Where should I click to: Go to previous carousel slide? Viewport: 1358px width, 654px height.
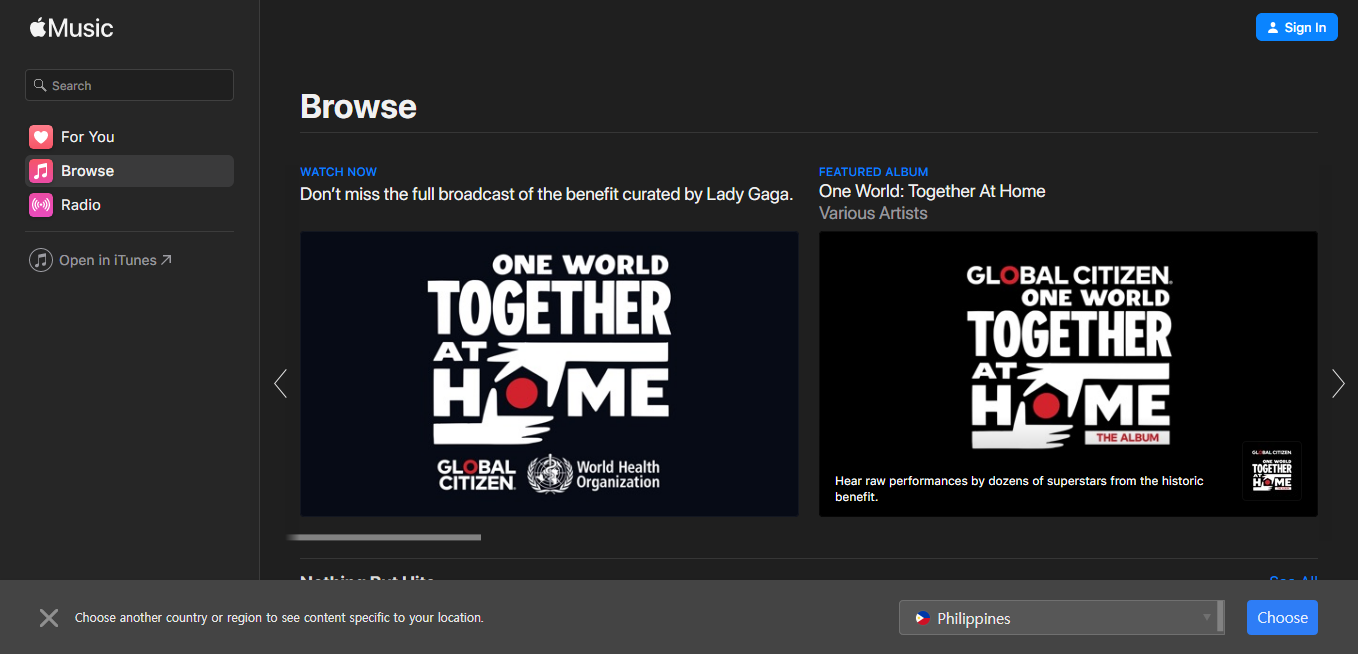click(281, 383)
